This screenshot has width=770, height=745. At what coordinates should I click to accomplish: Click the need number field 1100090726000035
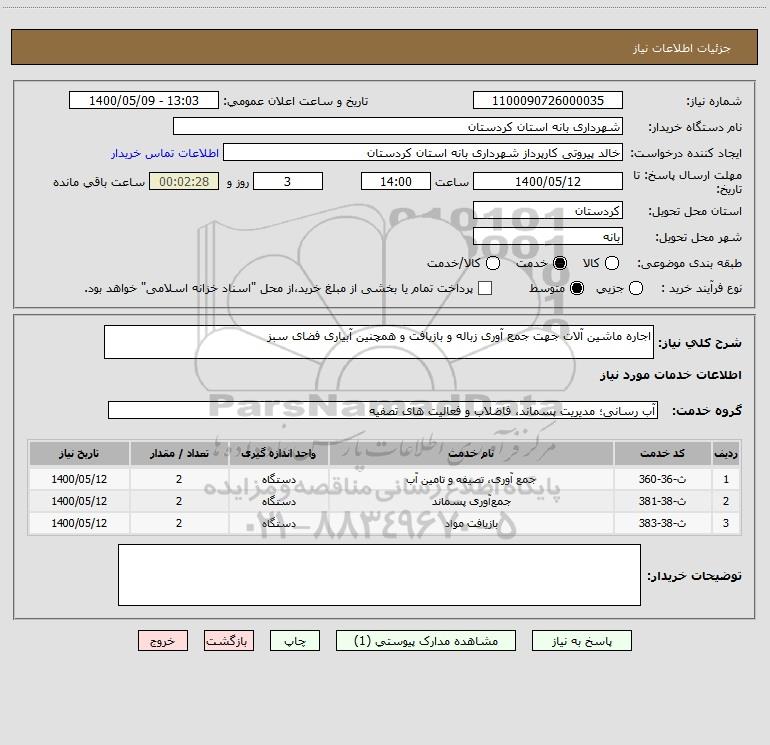[x=548, y=101]
